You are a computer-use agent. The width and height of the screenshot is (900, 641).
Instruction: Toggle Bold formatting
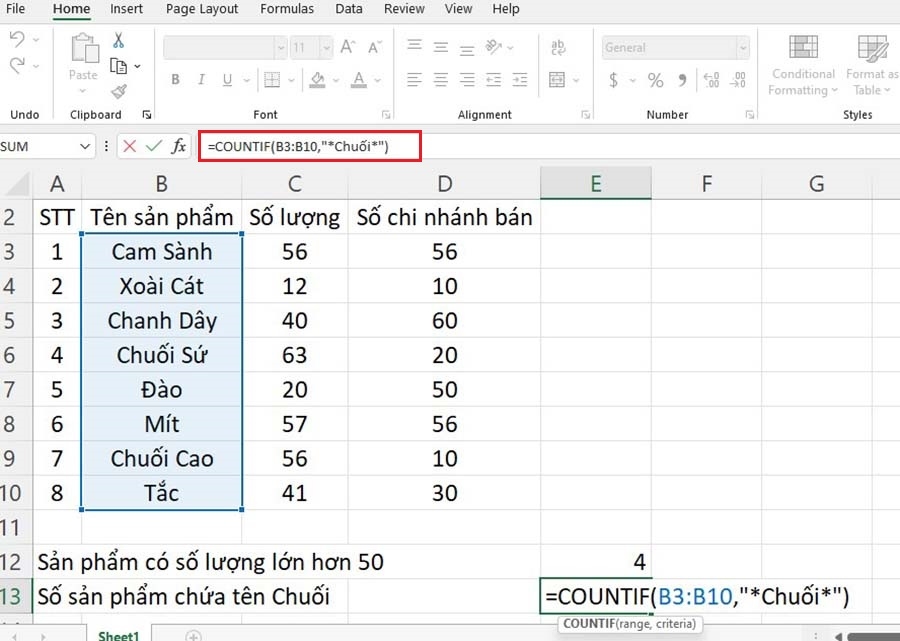[176, 80]
